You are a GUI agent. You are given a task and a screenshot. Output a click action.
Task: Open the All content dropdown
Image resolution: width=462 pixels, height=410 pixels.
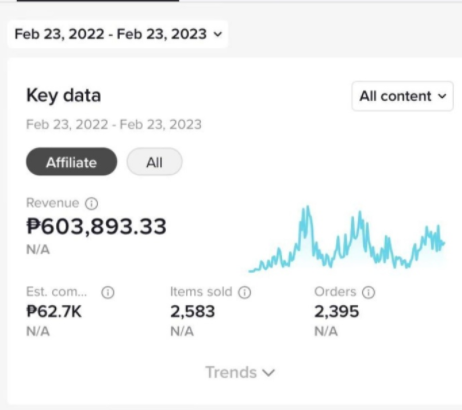click(x=402, y=96)
